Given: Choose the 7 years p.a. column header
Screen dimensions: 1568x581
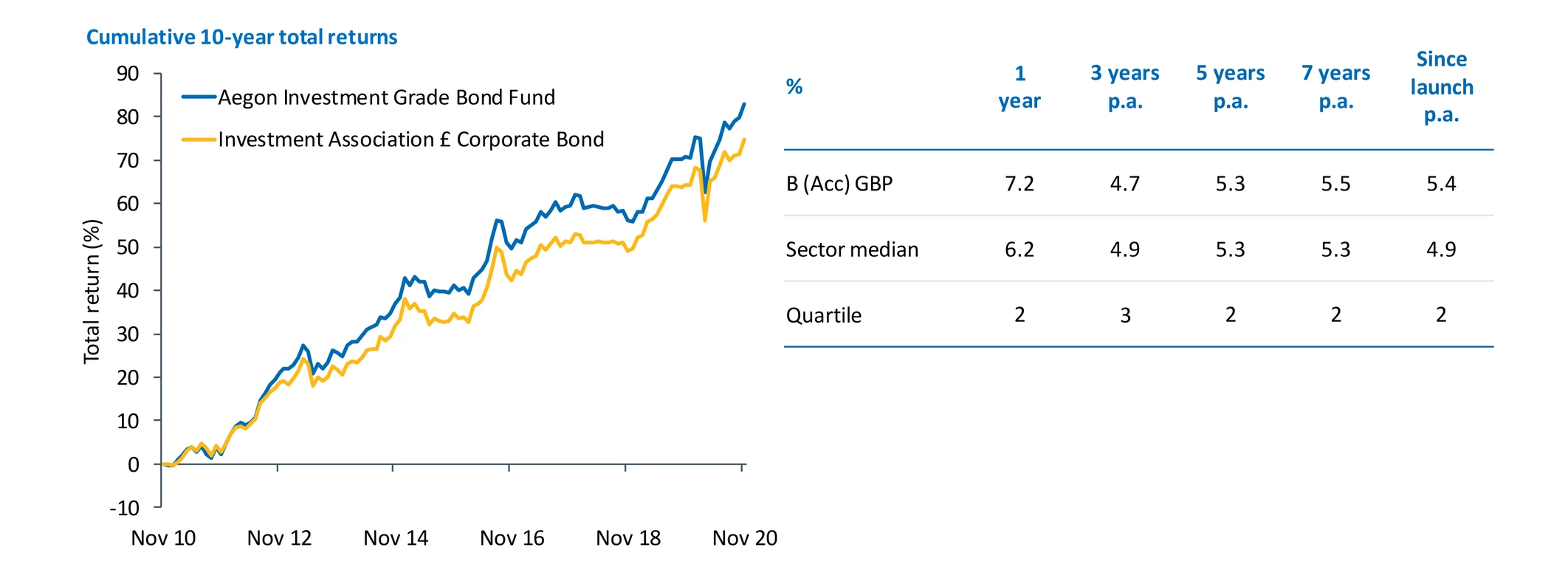Looking at the screenshot, I should (1335, 87).
